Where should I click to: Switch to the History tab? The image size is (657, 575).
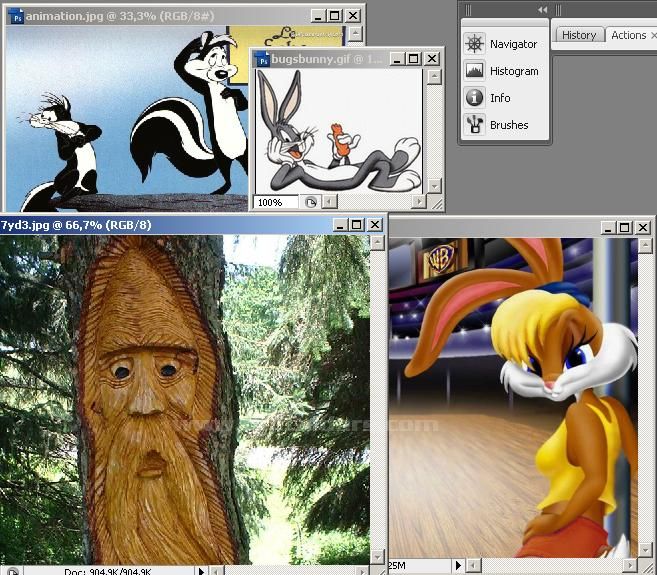point(579,35)
